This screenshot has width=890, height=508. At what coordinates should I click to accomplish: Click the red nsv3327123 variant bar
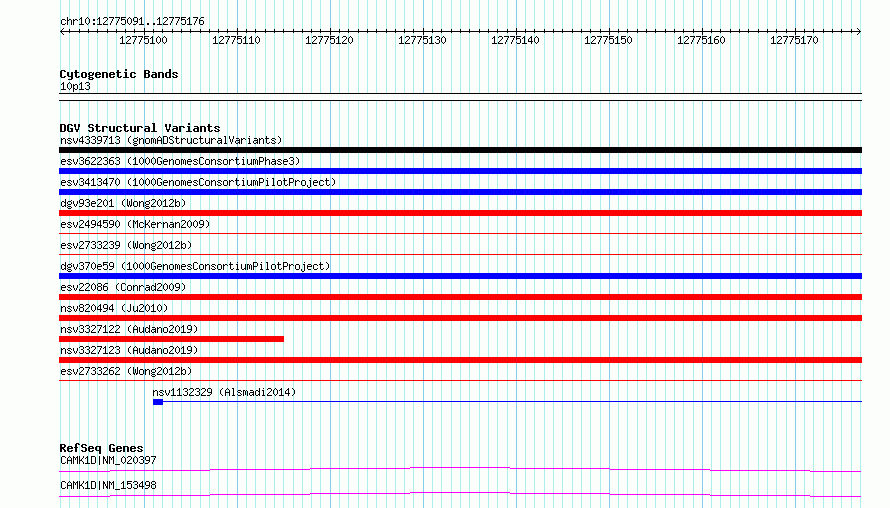click(460, 360)
